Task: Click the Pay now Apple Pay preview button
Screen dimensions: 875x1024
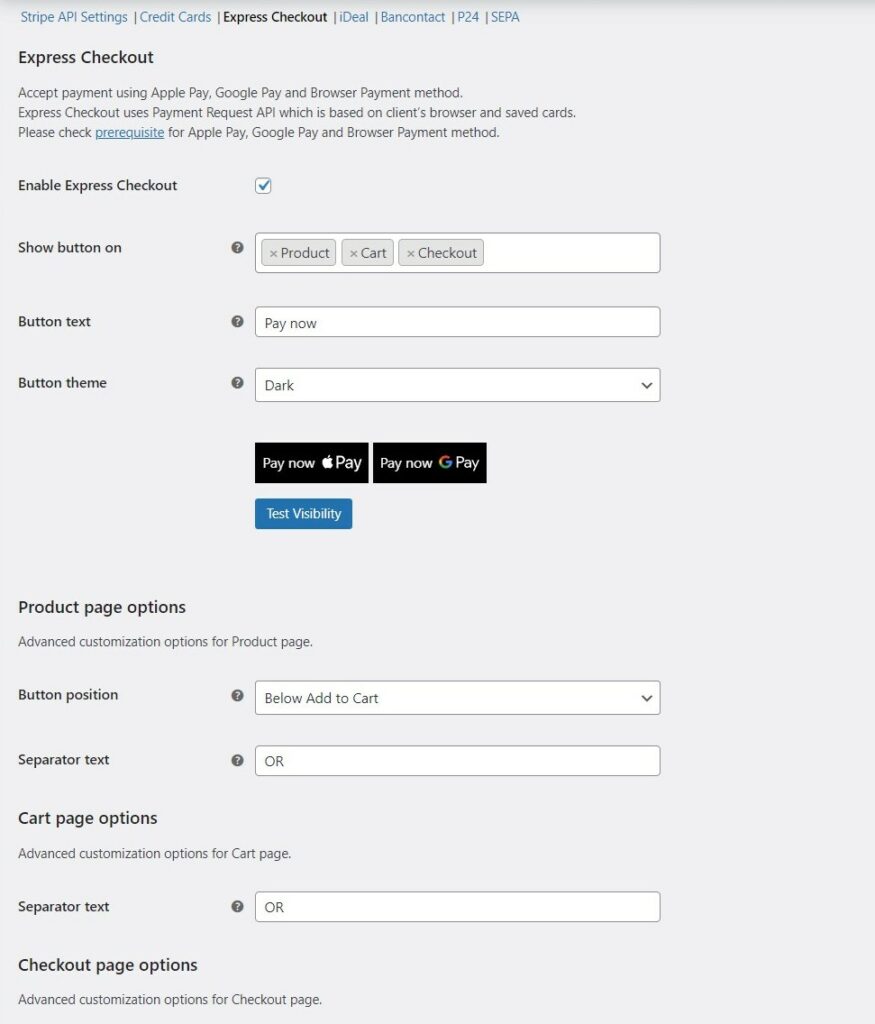Action: pyautogui.click(x=311, y=463)
